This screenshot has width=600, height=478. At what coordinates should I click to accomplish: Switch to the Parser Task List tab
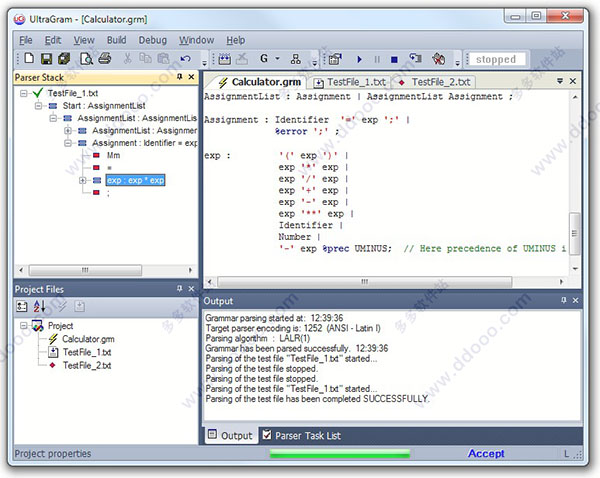pyautogui.click(x=302, y=436)
